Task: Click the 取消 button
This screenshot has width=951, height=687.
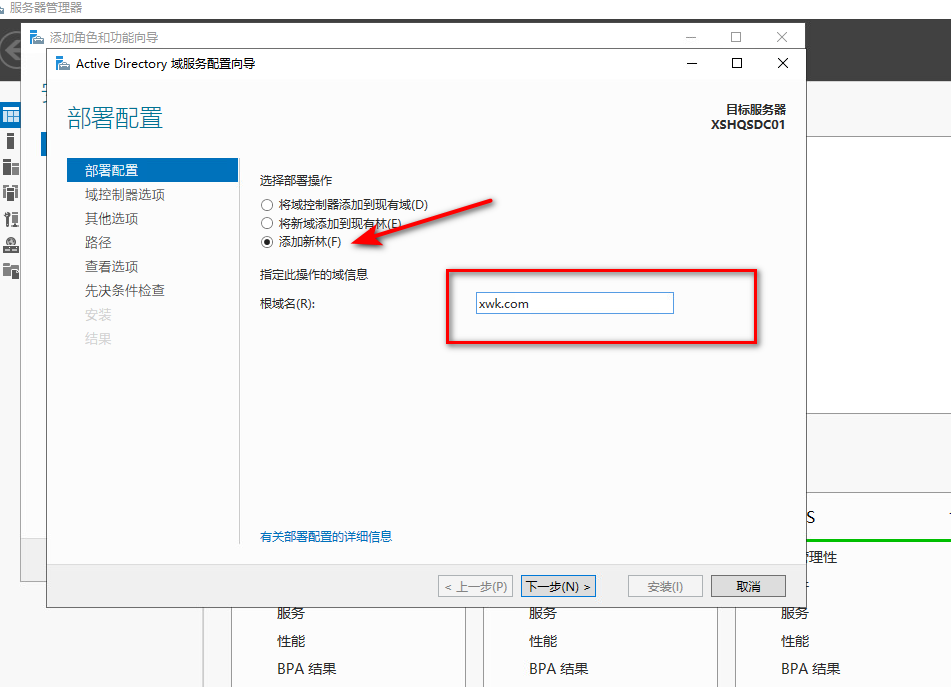Action: (748, 586)
